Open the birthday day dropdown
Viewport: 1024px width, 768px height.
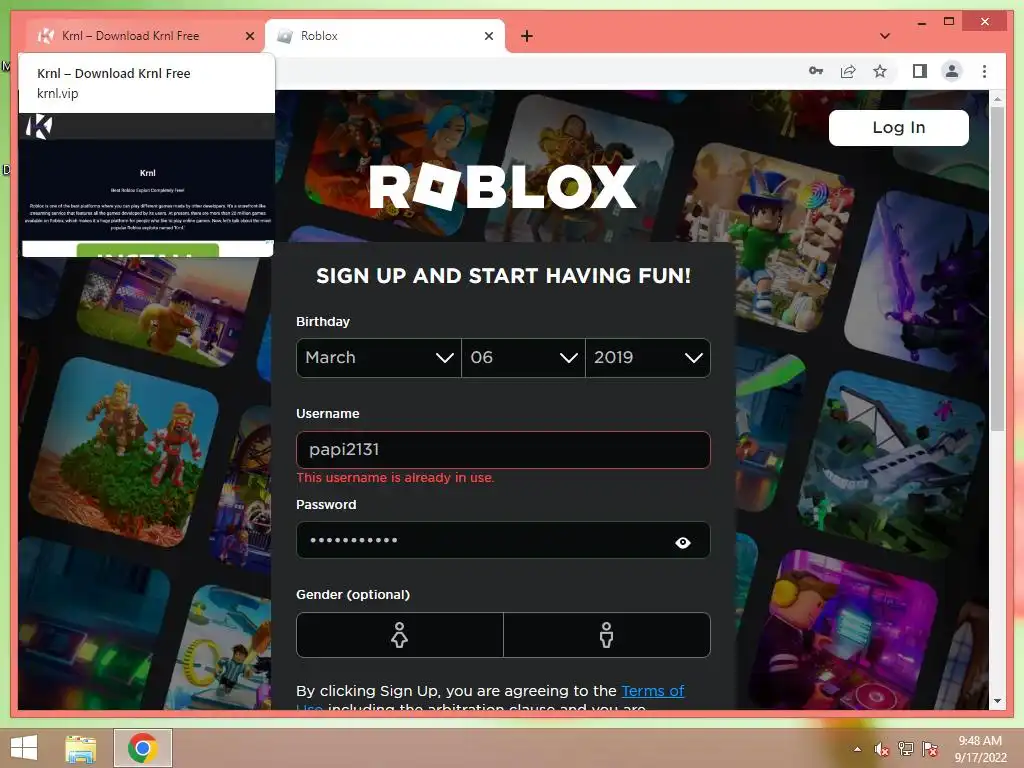[523, 358]
